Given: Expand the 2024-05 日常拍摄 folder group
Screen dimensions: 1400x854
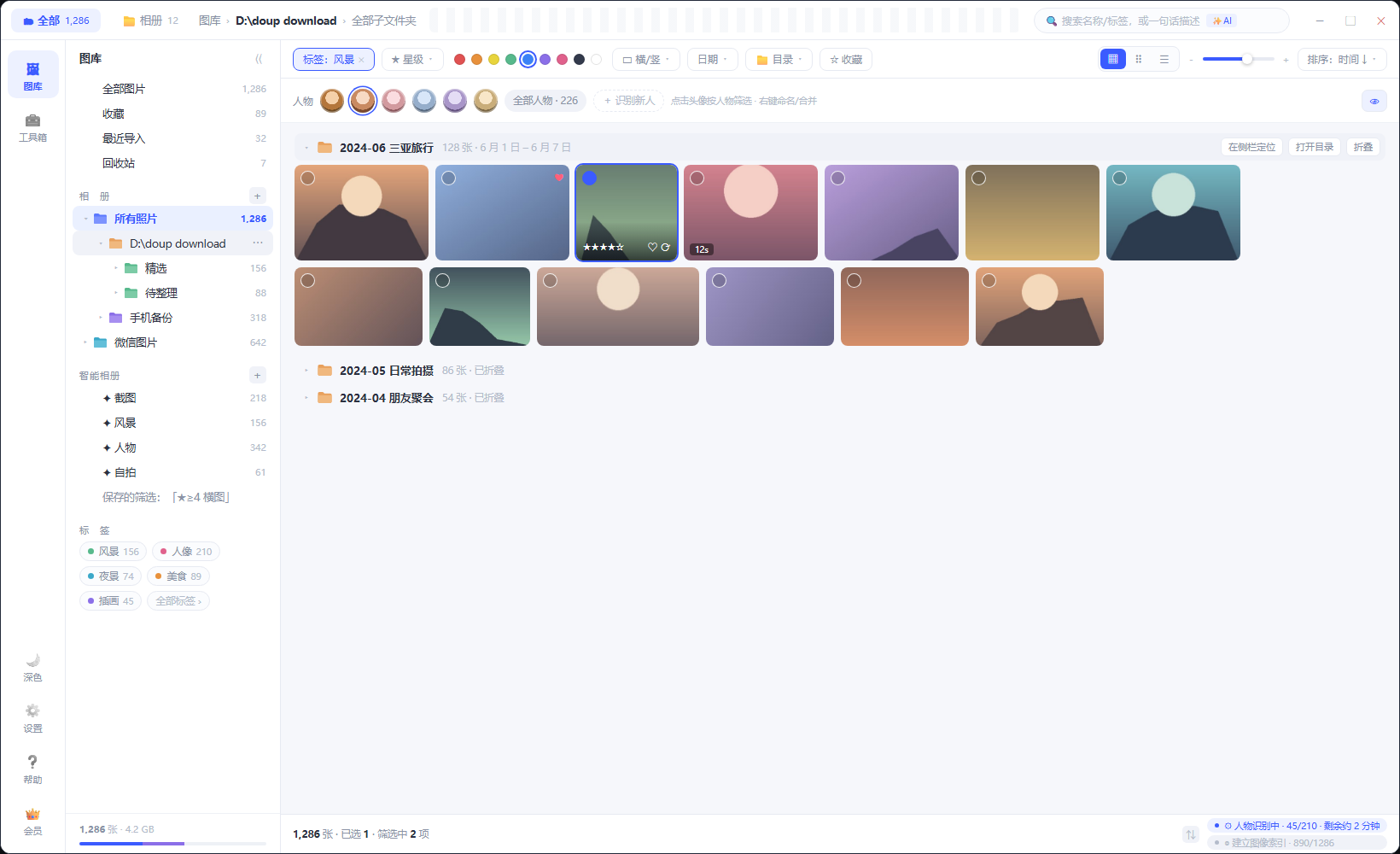Looking at the screenshot, I should pos(306,371).
